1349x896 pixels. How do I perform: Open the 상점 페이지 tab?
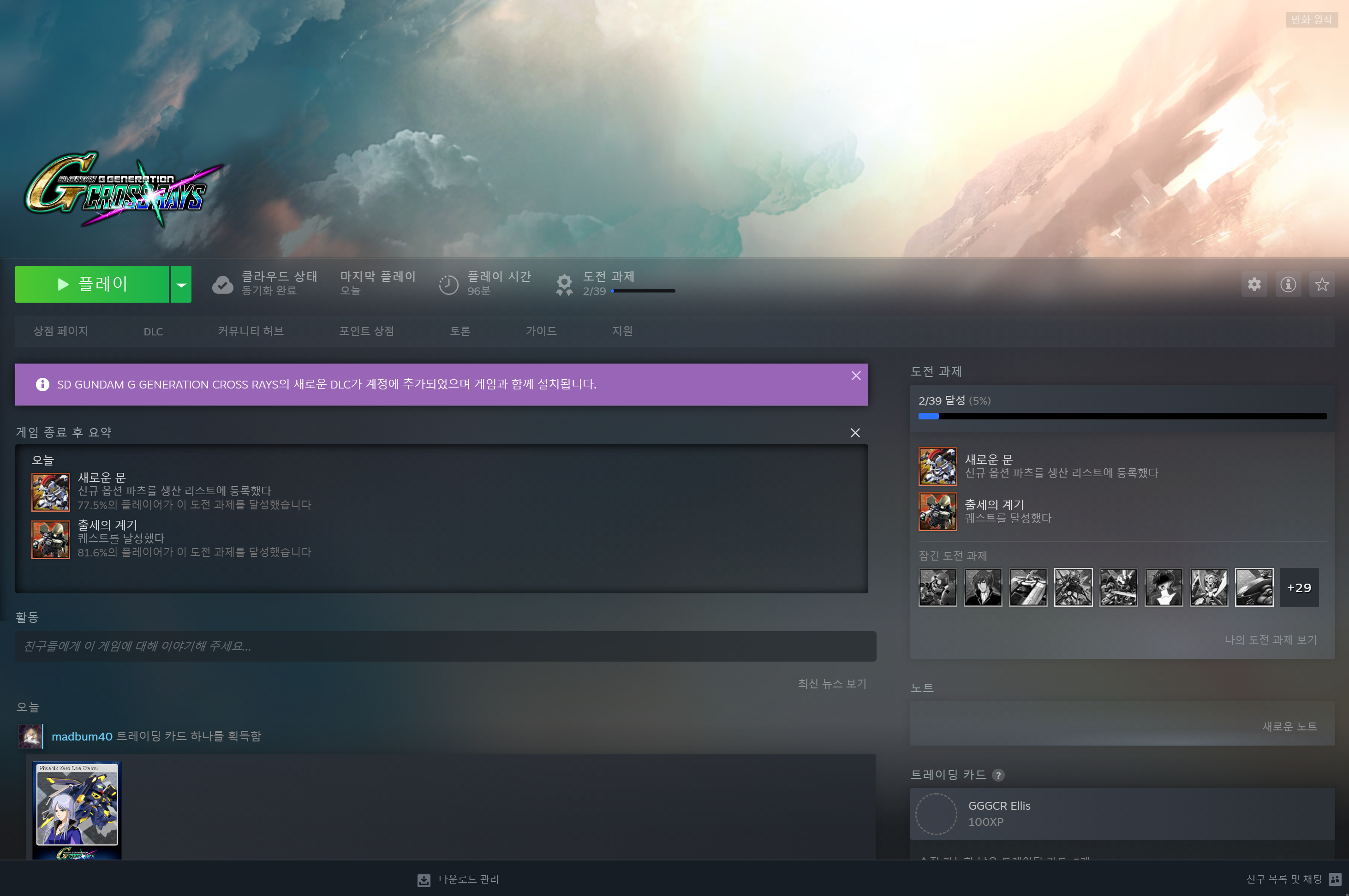point(60,331)
